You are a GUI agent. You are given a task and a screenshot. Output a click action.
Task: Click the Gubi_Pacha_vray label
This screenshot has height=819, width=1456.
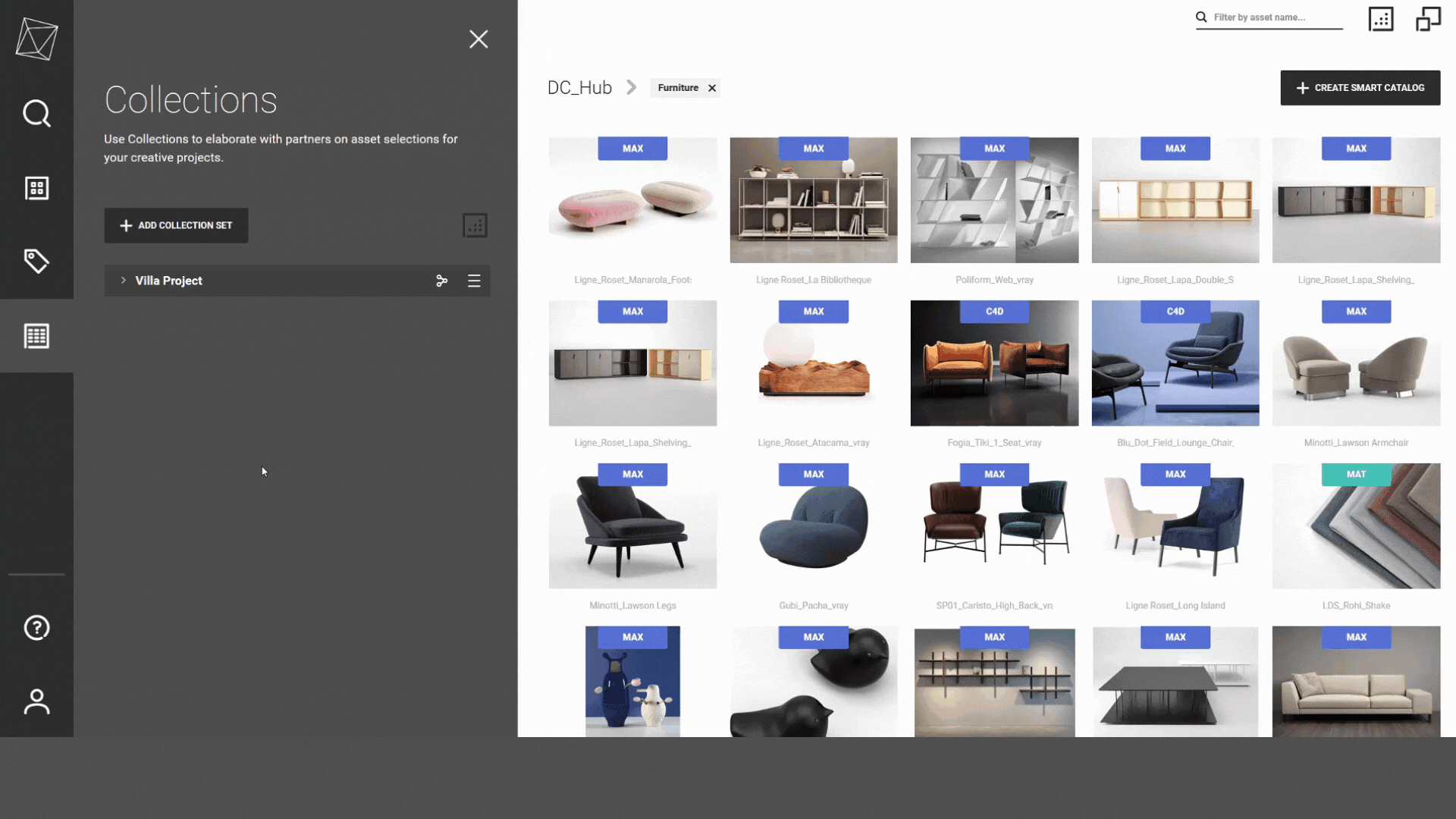pos(814,606)
